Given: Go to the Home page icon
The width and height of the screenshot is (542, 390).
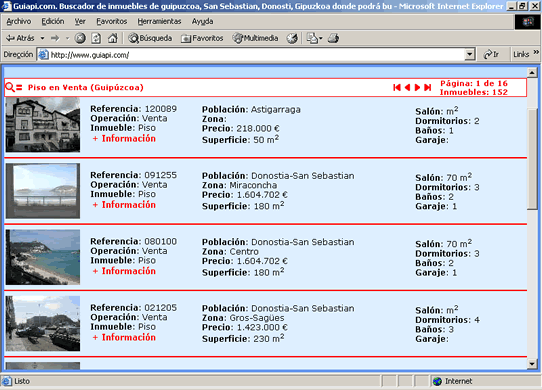Looking at the screenshot, I should point(113,38).
